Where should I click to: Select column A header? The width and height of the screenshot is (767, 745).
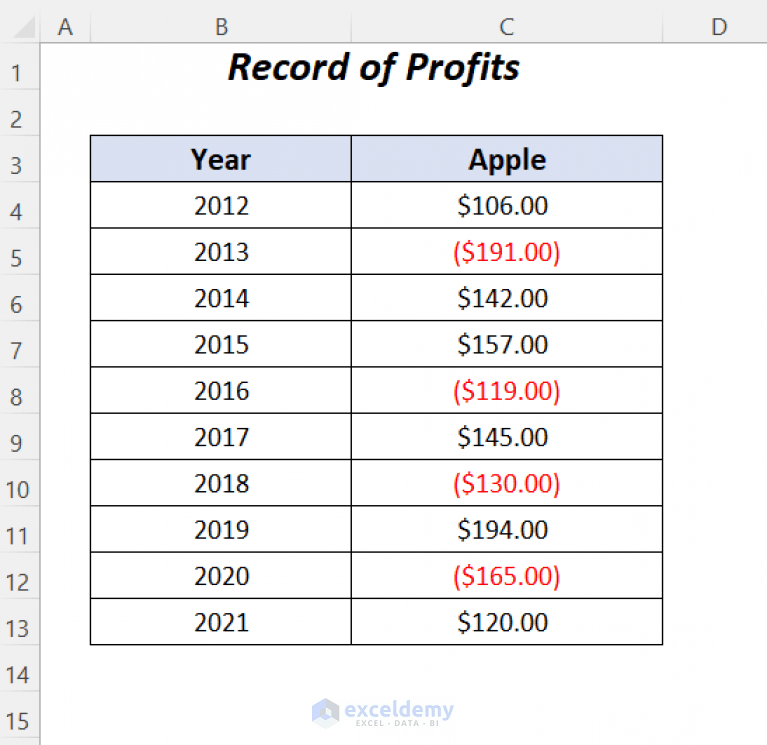65,27
